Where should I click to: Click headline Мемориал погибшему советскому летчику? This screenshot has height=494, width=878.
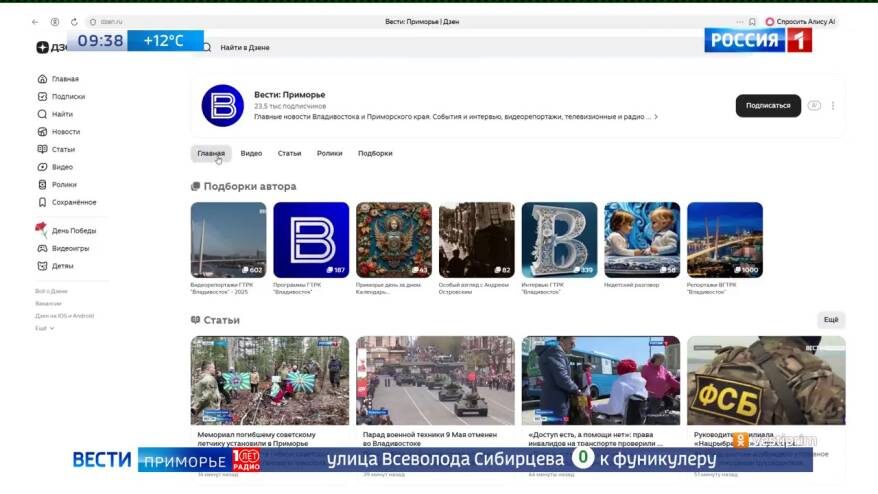pos(256,439)
